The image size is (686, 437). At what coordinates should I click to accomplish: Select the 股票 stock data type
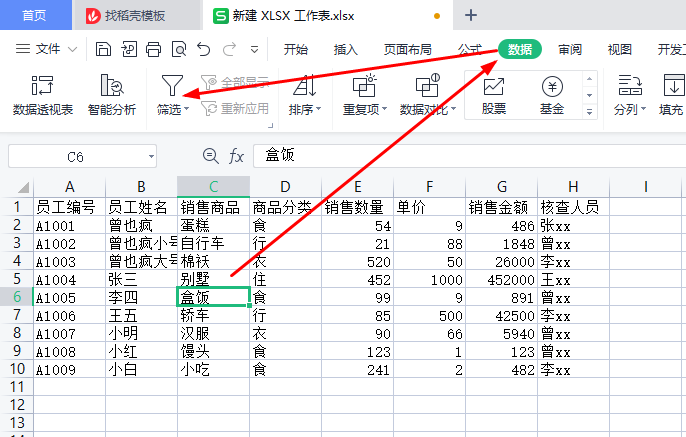tap(494, 95)
